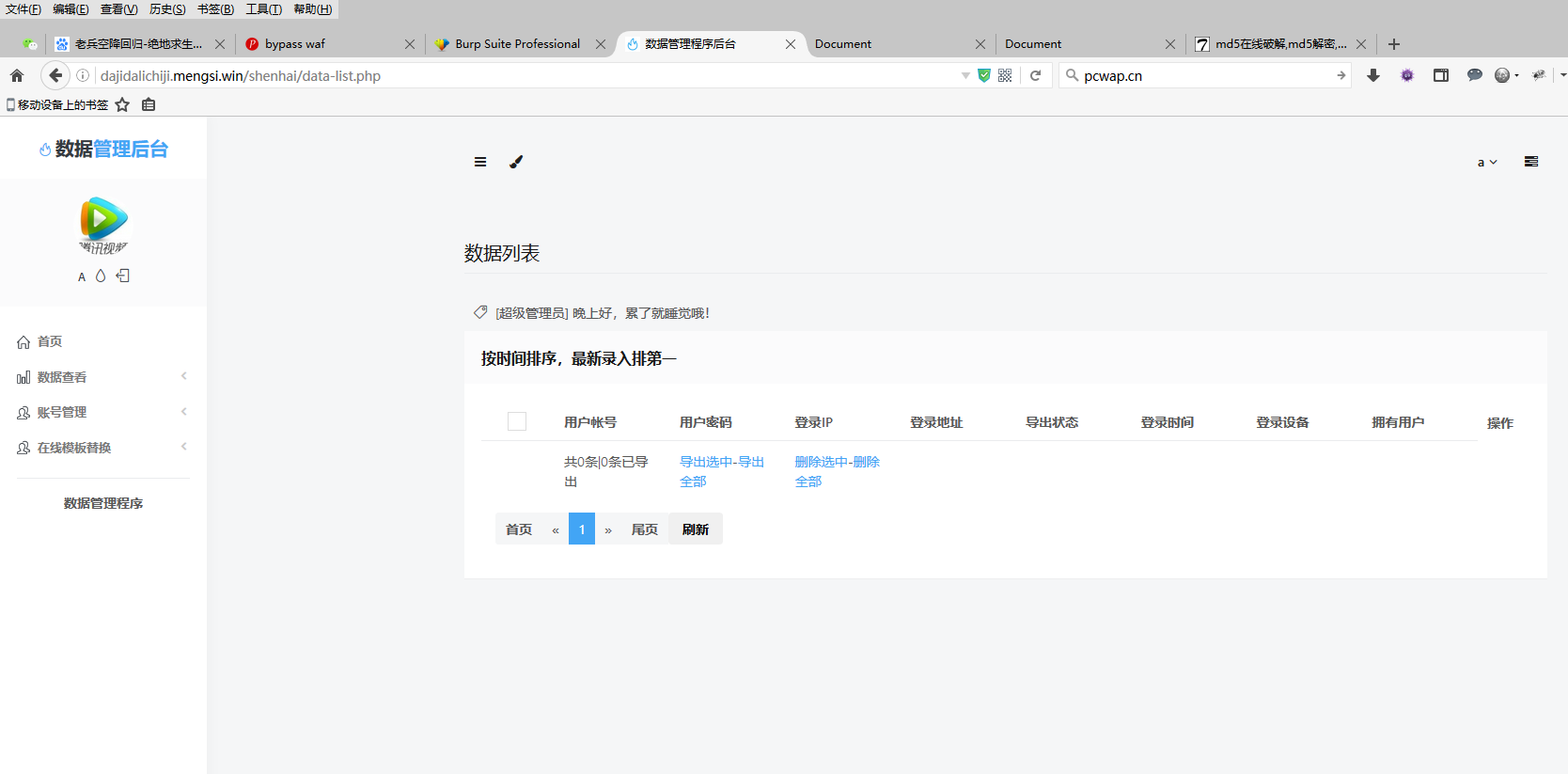This screenshot has height=774, width=1568.
Task: Switch to the bypass waf tab
Action: pos(329,44)
